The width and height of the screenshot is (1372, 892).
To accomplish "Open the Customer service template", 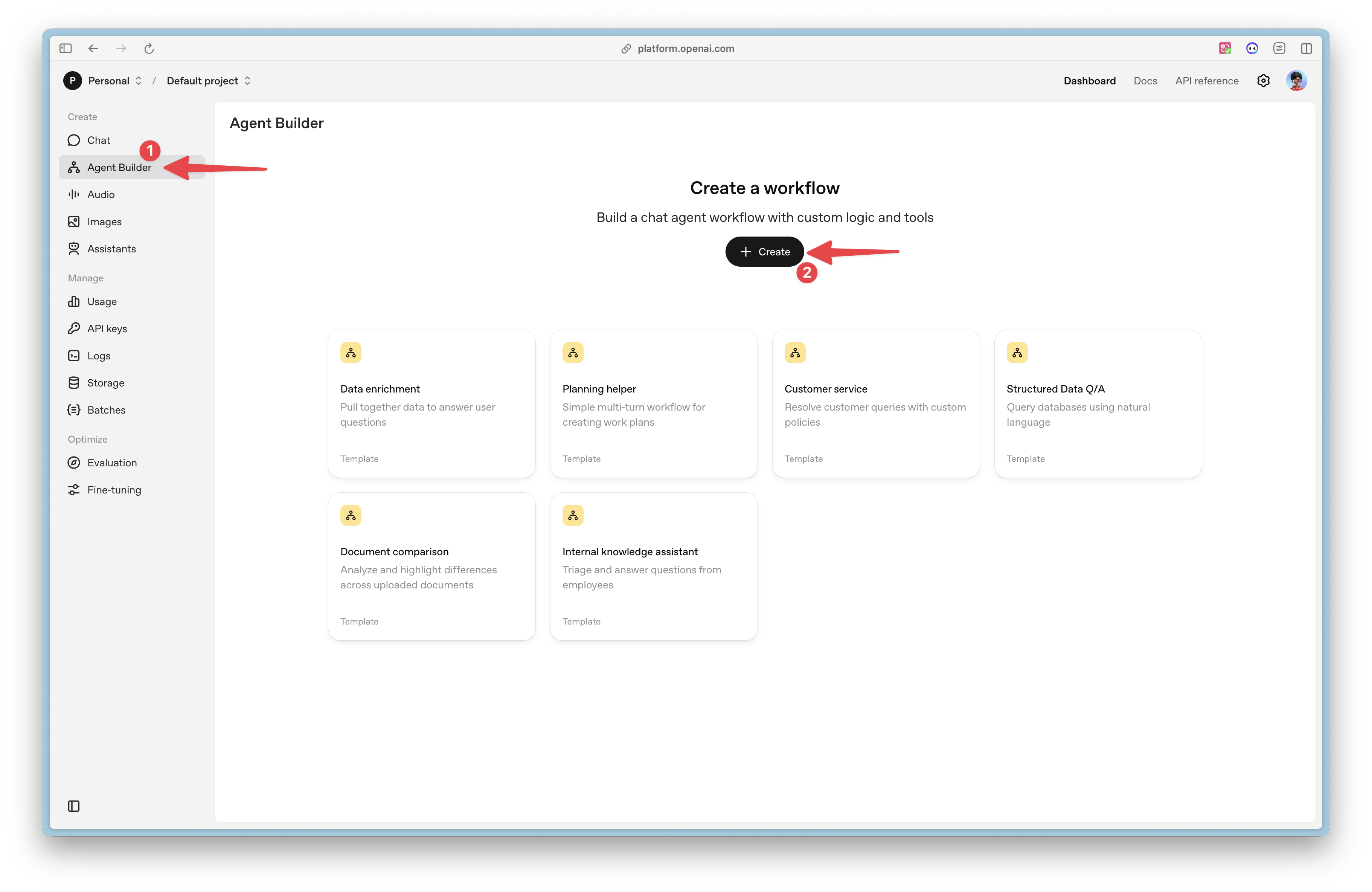I will click(876, 403).
